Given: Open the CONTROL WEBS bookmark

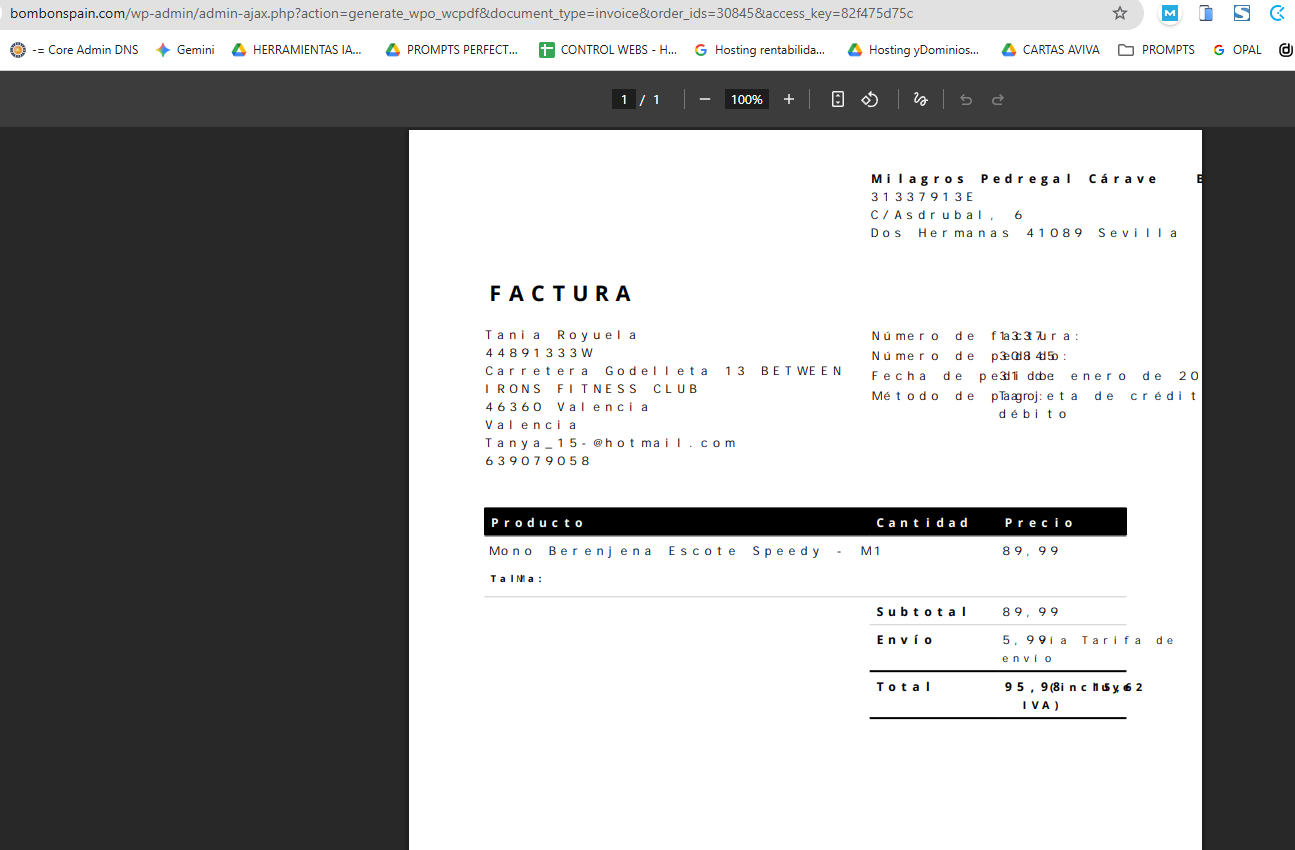Looking at the screenshot, I should click(608, 49).
